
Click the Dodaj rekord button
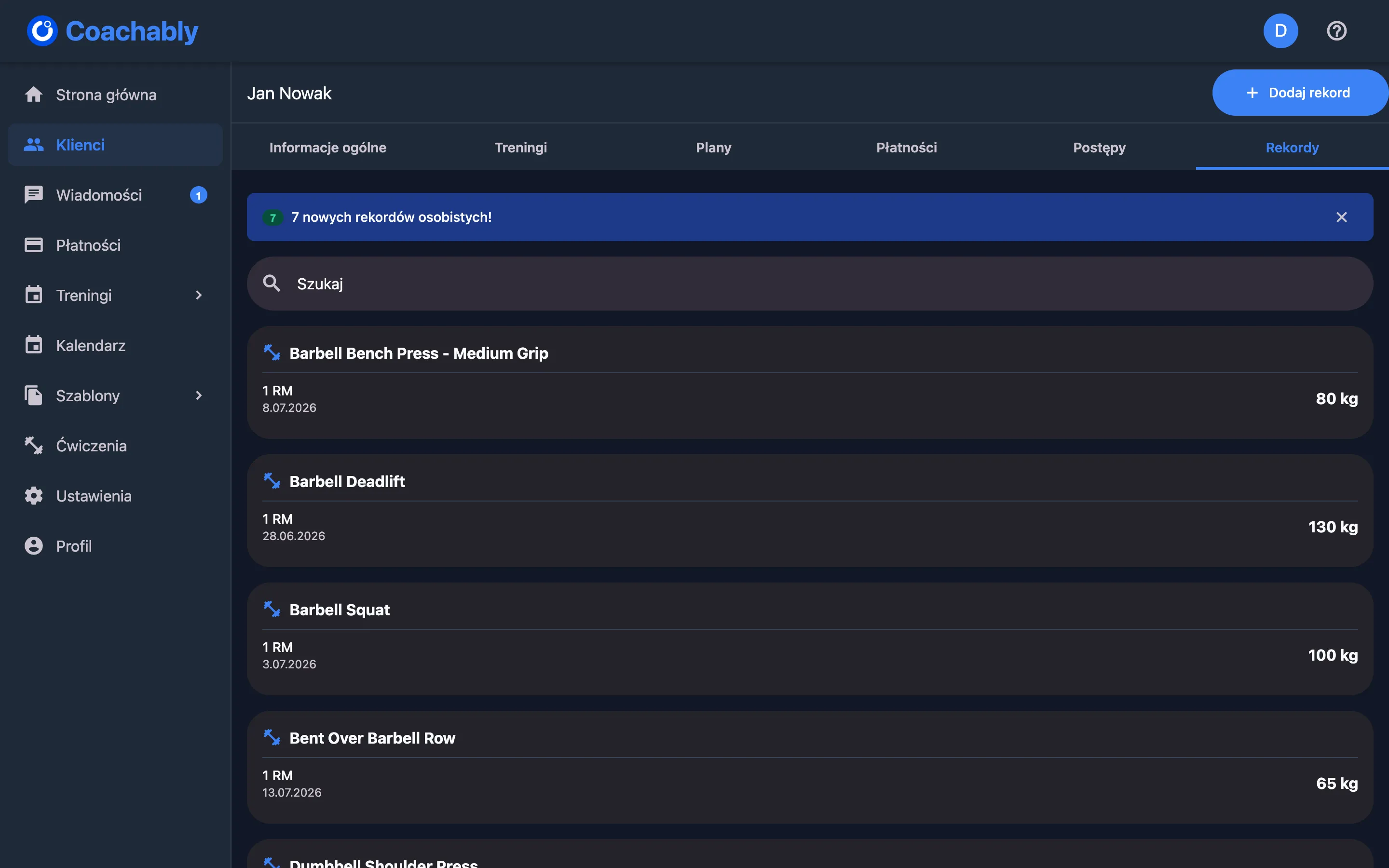coord(1300,93)
